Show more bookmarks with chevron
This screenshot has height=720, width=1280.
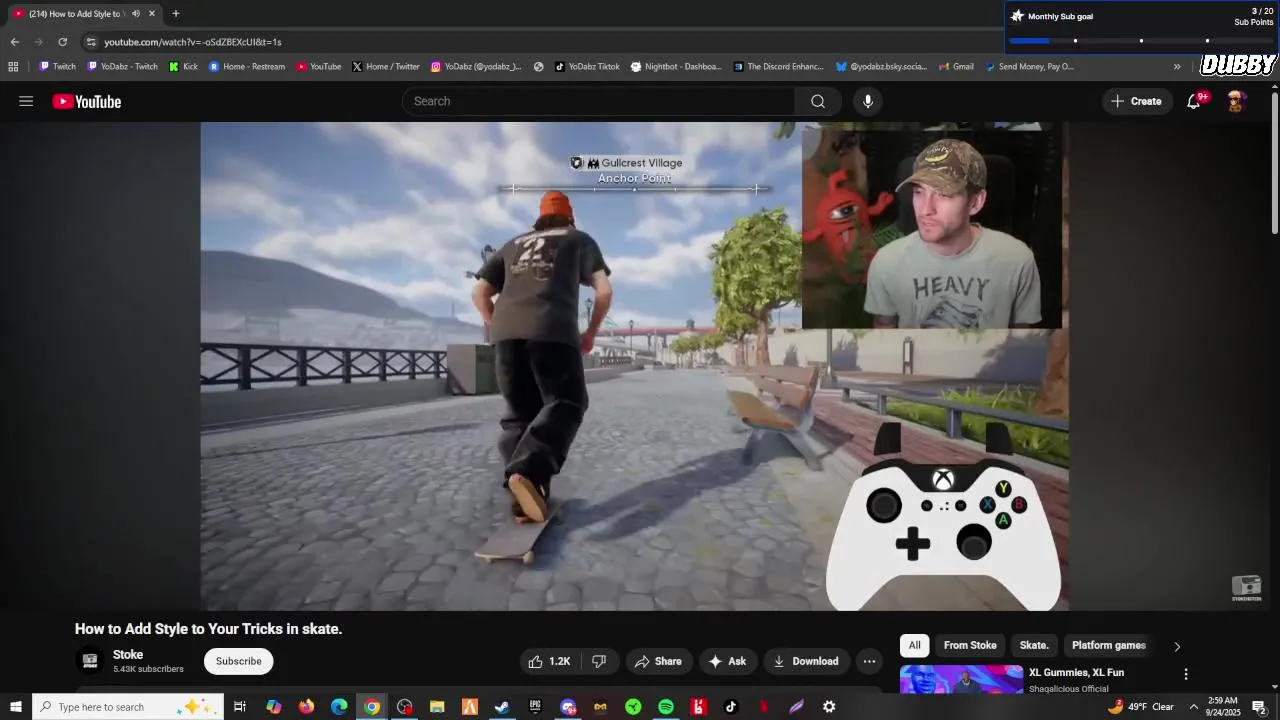pos(1177,67)
